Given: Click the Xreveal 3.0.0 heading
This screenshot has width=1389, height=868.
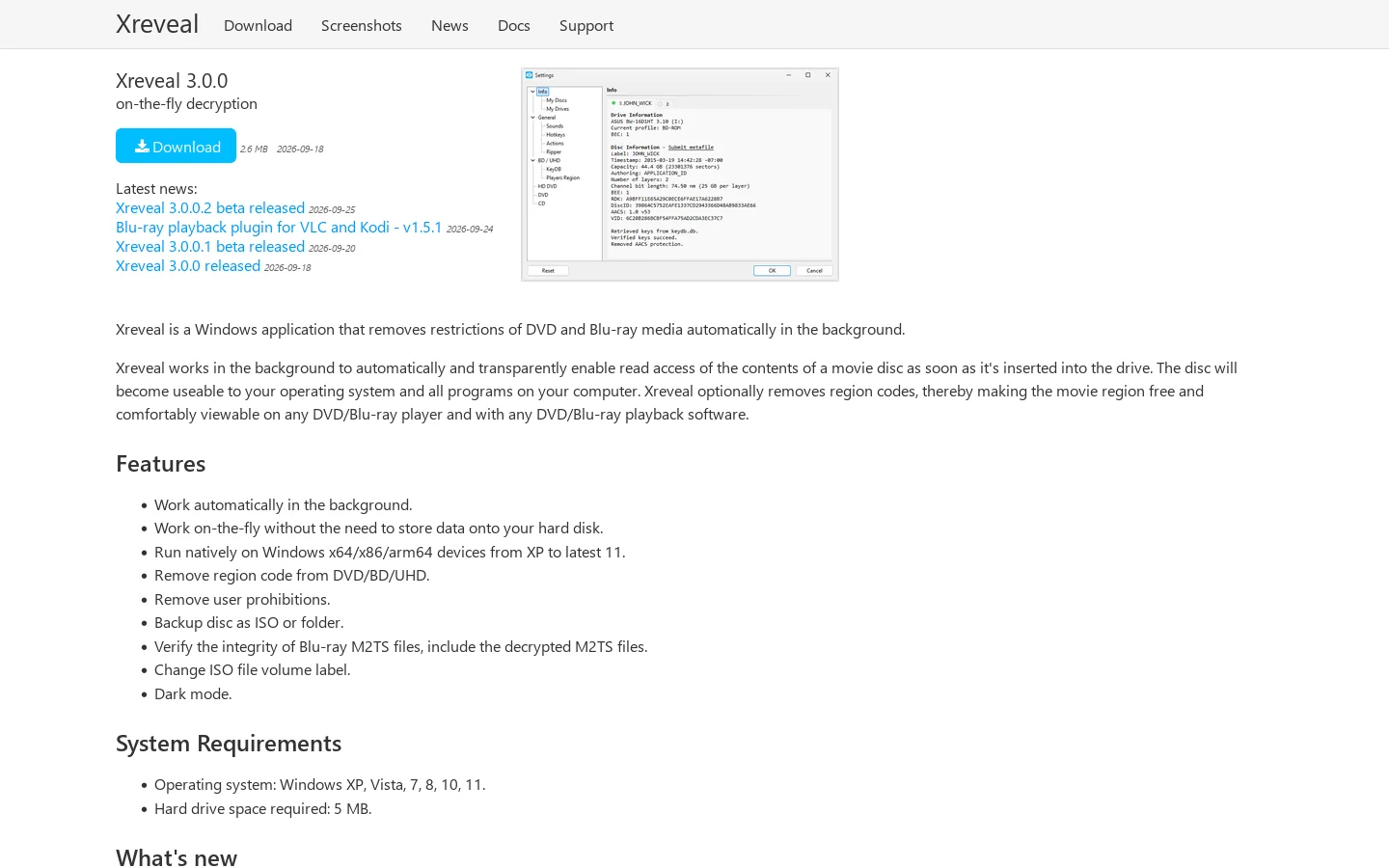Looking at the screenshot, I should [172, 81].
